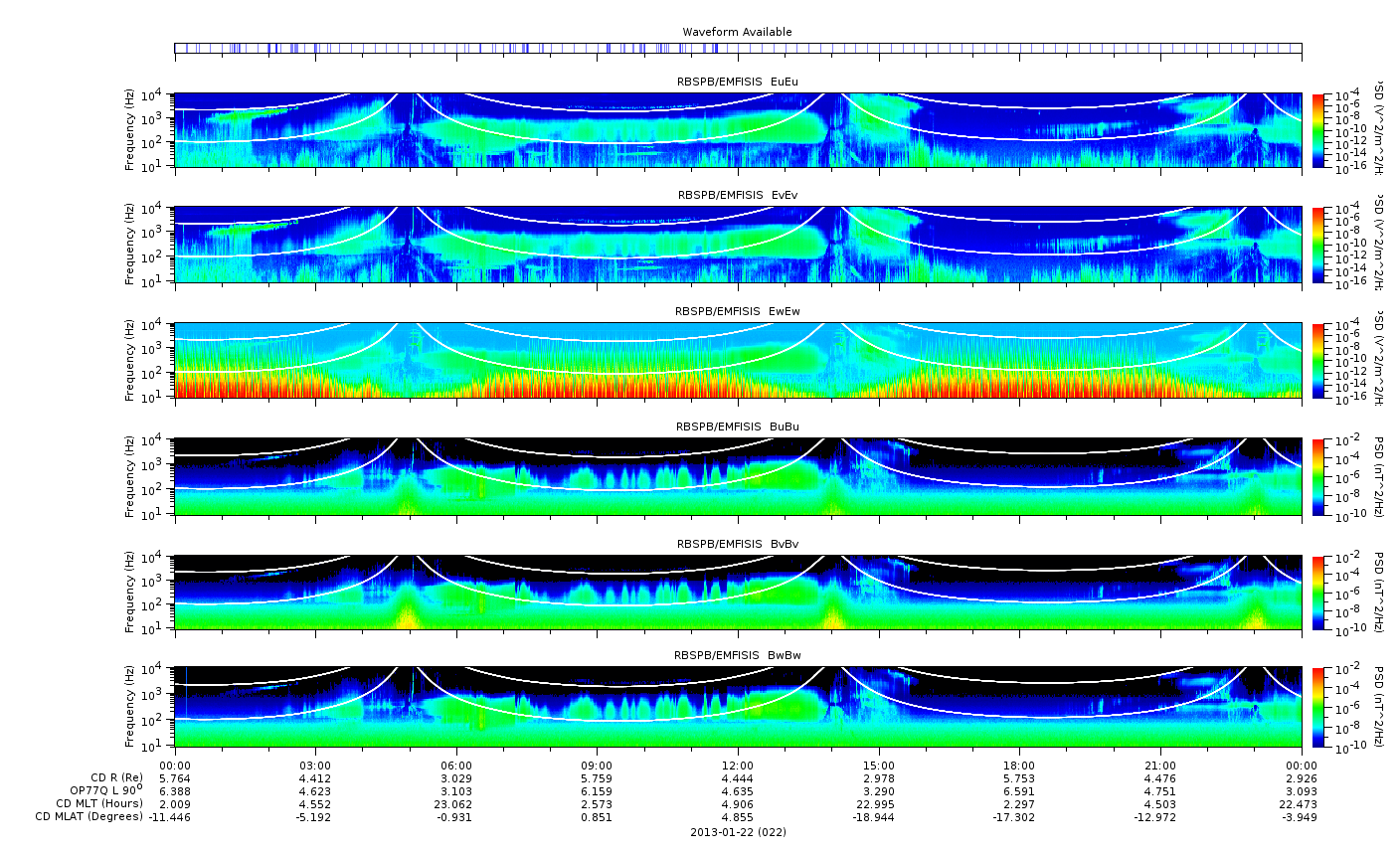Click the RBSPB/EMFISIS EwEw title
The width and height of the screenshot is (1400, 854).
point(738,311)
